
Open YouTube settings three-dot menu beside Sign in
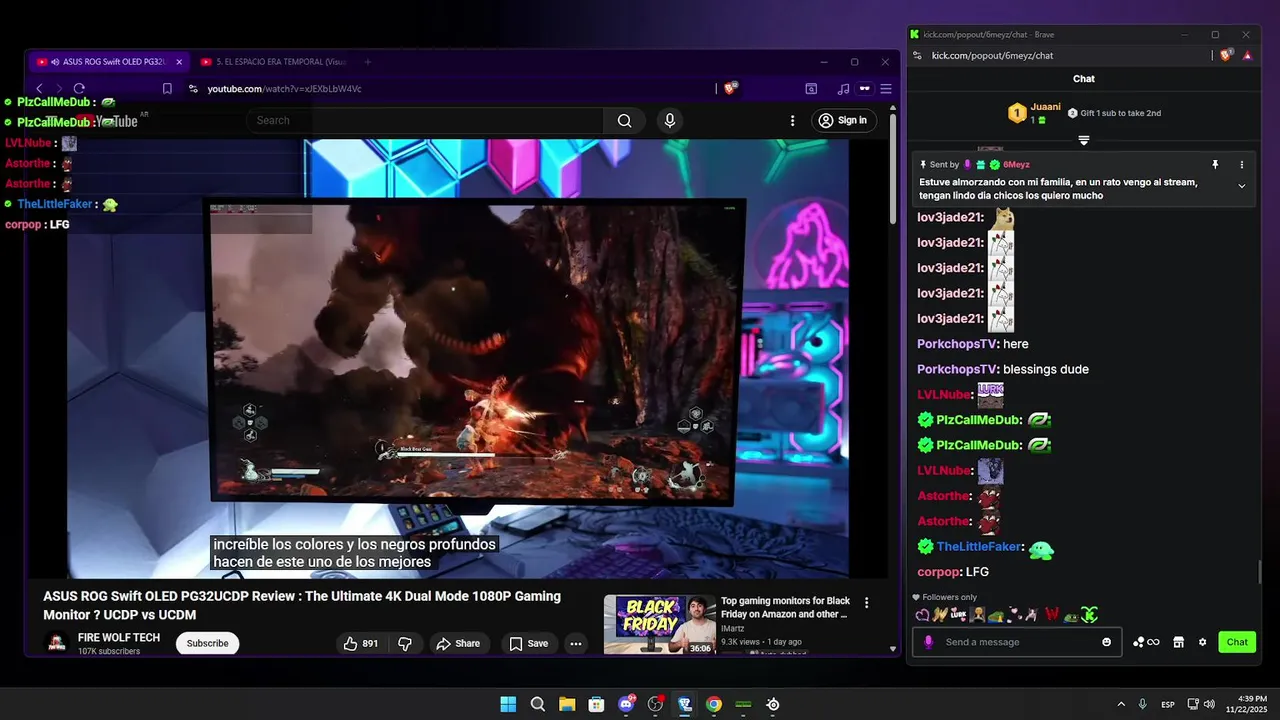tap(793, 120)
